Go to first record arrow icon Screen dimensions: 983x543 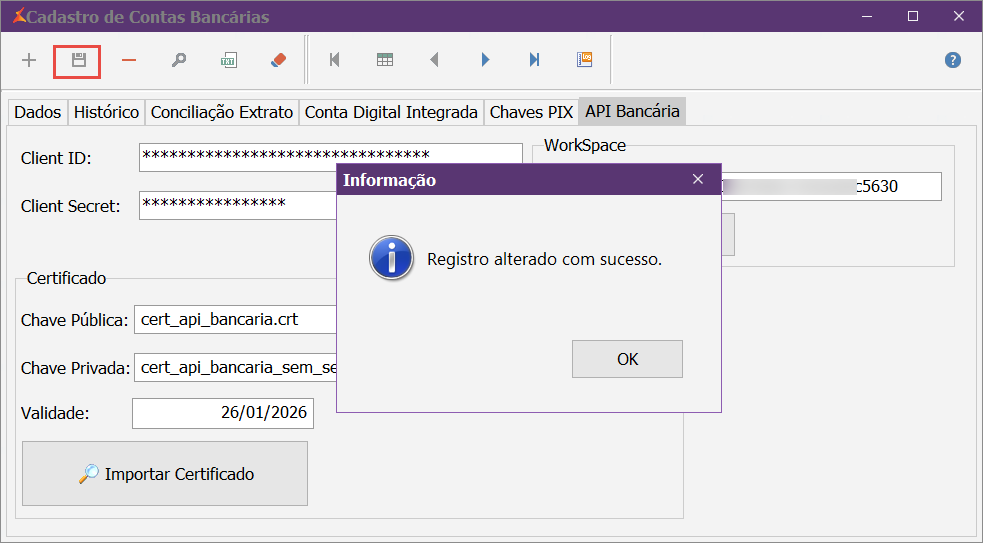coord(334,60)
